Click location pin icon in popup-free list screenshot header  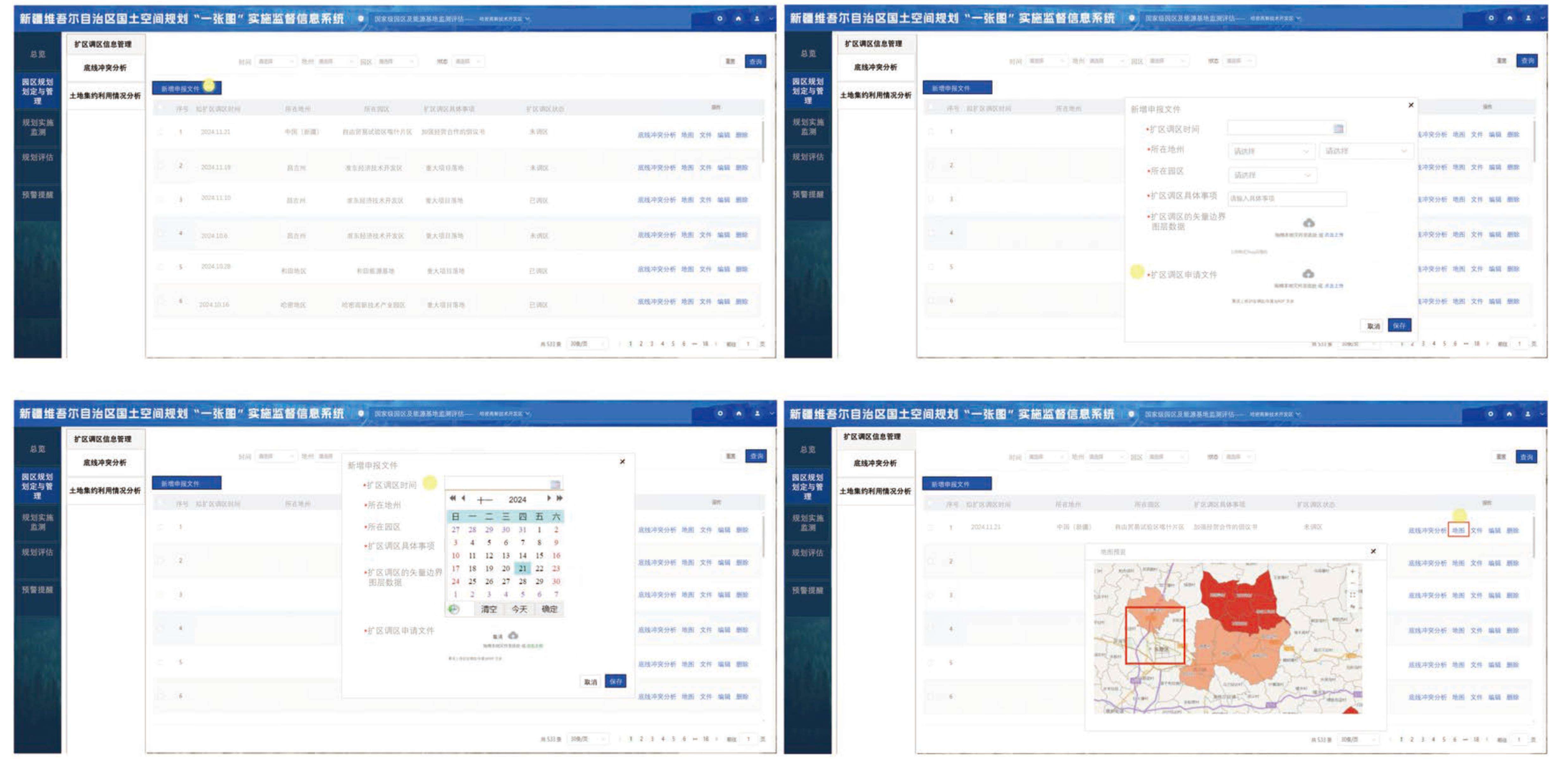(361, 18)
